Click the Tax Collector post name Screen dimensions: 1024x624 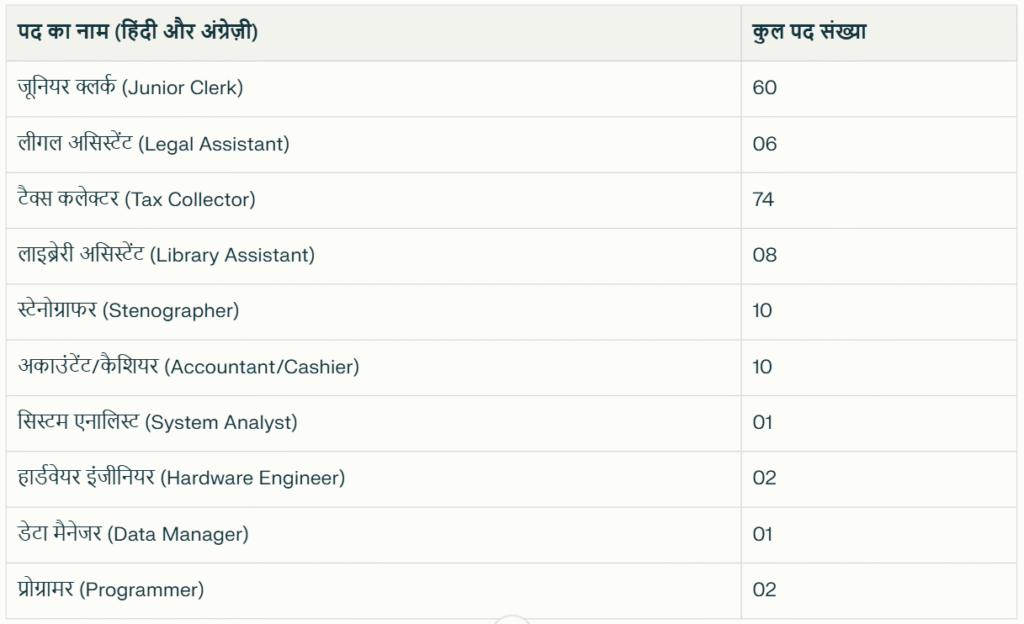[137, 200]
